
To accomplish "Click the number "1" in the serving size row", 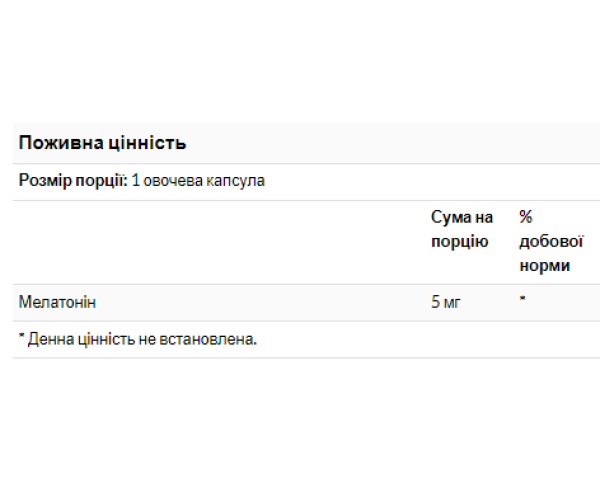I will coord(134,181).
